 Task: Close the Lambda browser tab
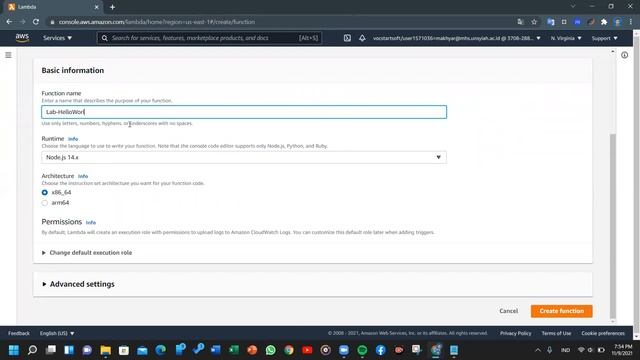pos(96,7)
